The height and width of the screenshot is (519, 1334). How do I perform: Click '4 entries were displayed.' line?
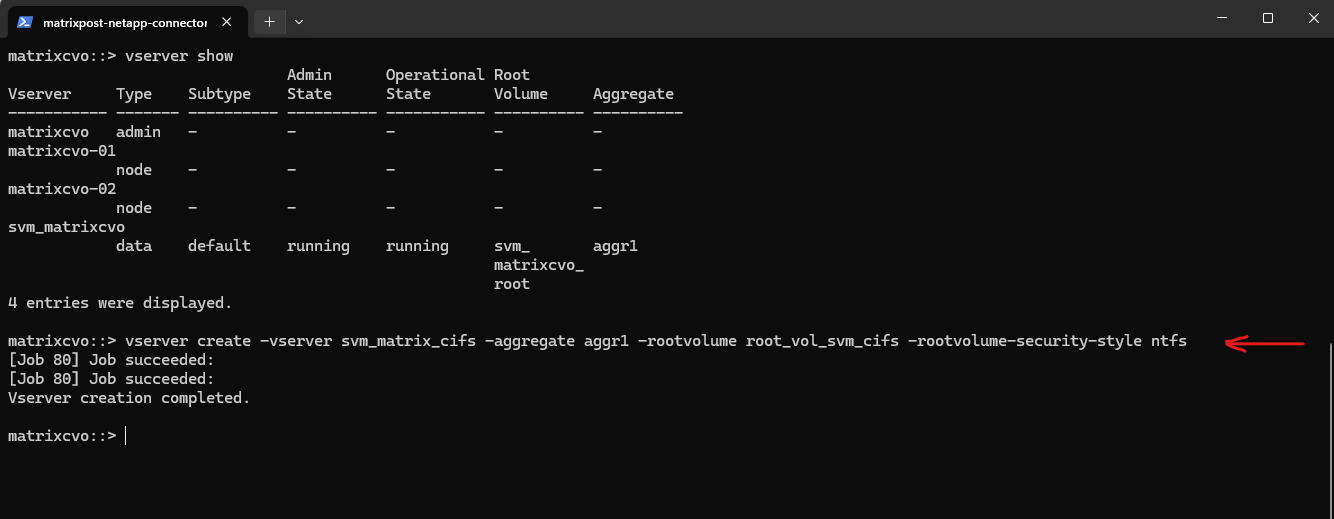(x=120, y=303)
